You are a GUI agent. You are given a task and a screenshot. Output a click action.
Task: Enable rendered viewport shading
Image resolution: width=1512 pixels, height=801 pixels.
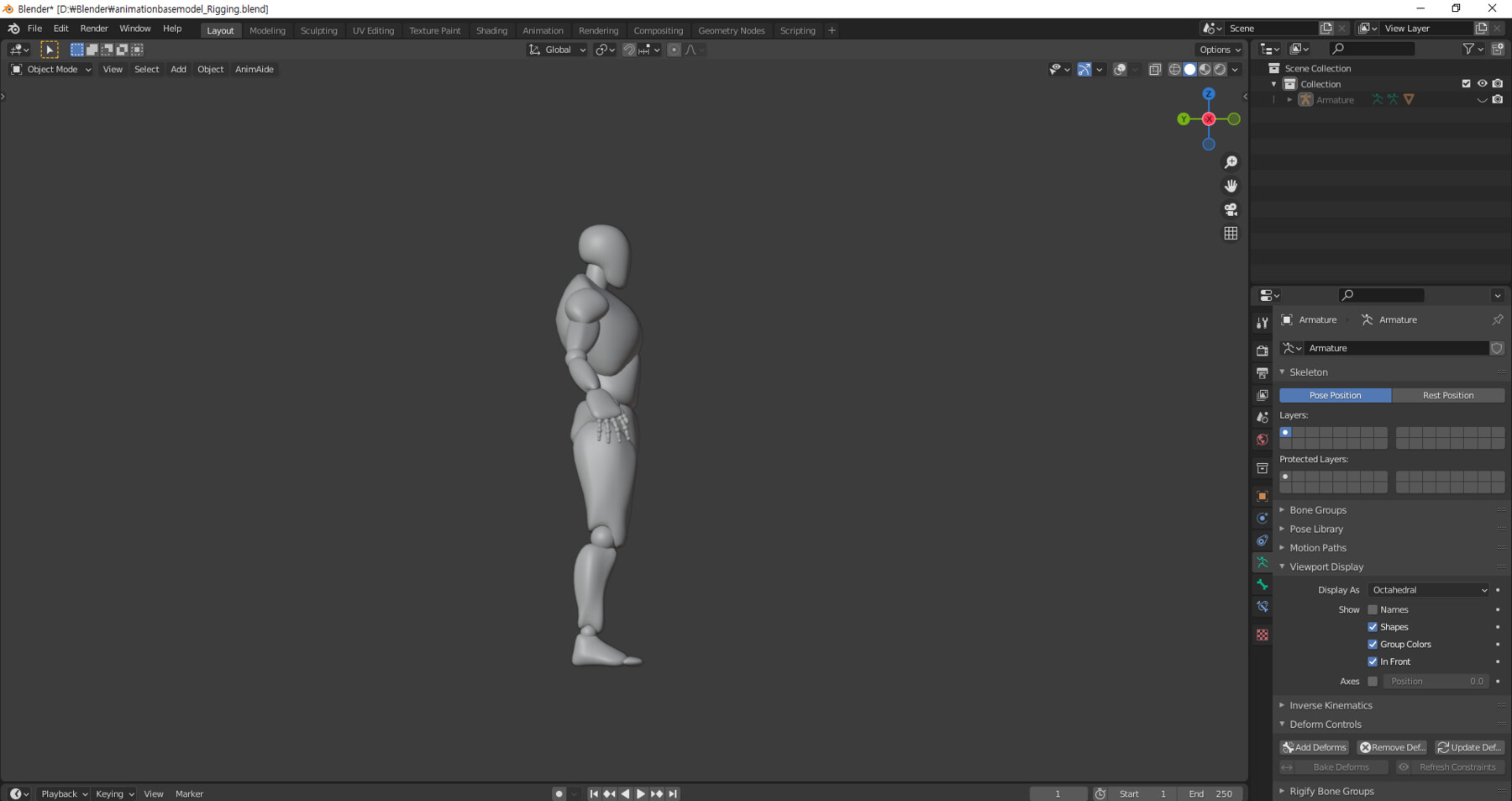coord(1220,70)
